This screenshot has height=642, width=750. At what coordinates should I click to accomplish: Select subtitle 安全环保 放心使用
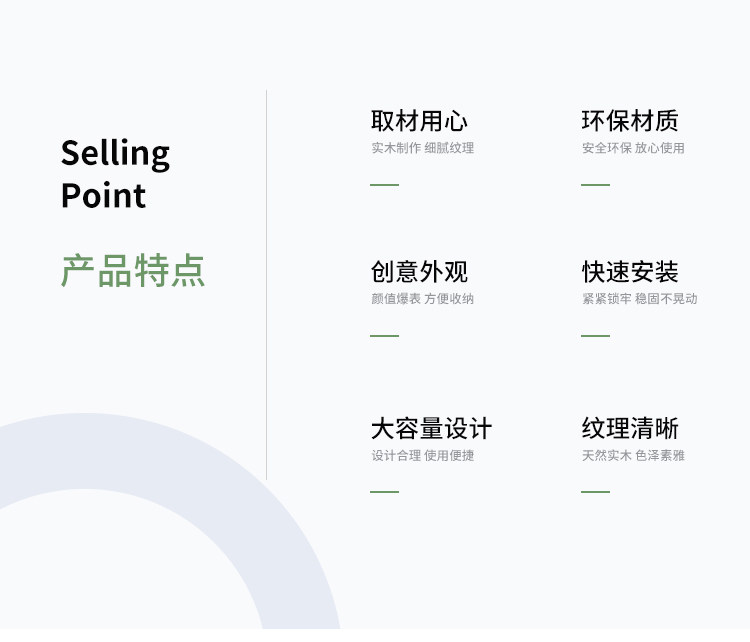633,148
